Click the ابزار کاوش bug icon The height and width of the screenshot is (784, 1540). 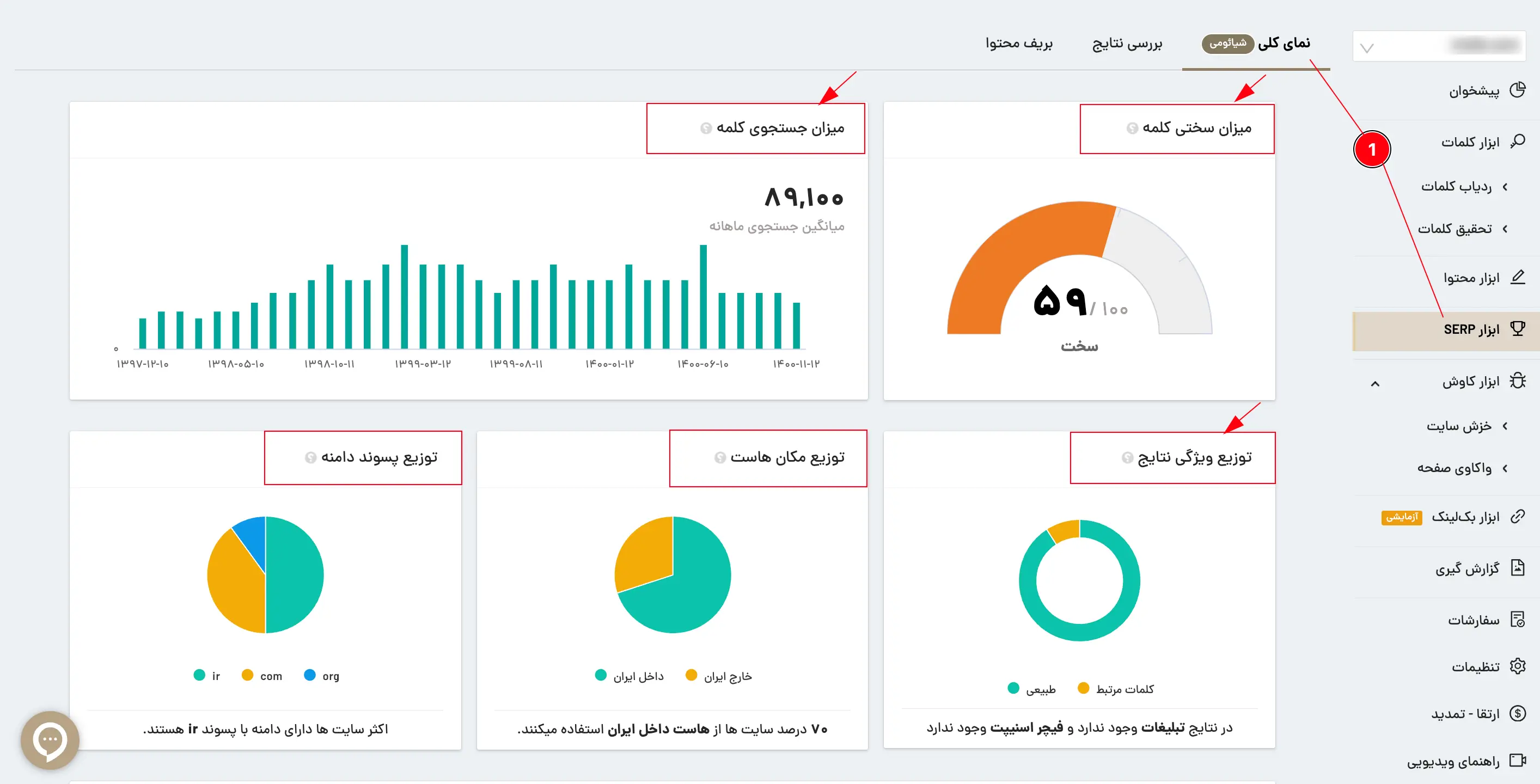[x=1517, y=381]
